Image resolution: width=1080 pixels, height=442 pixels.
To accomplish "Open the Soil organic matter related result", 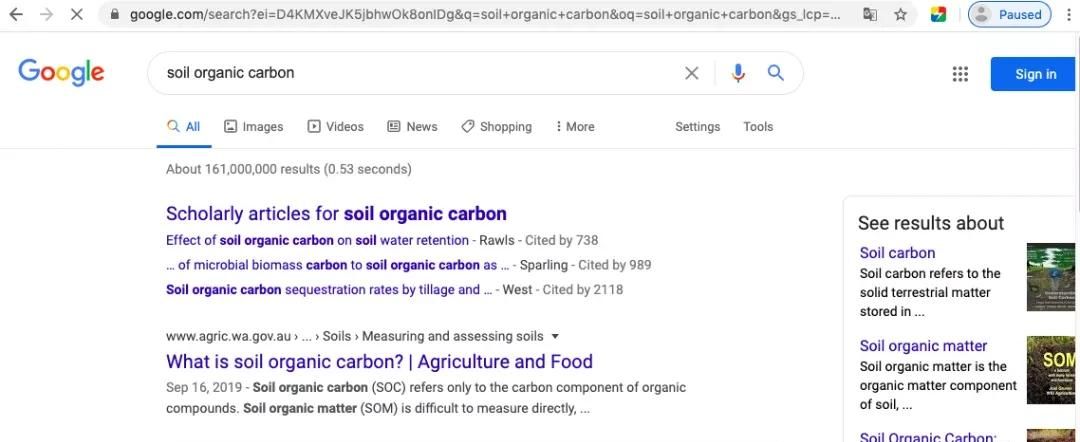I will (x=923, y=346).
